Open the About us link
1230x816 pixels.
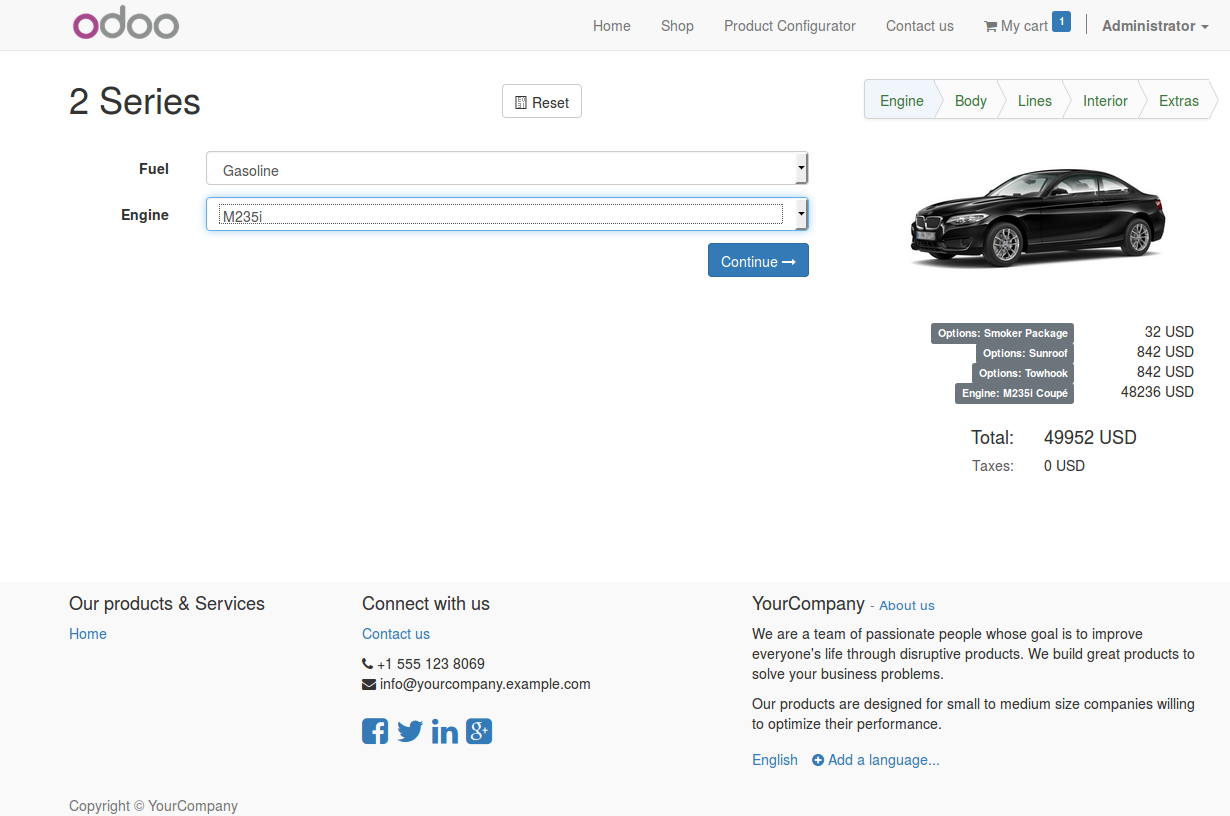pyautogui.click(x=907, y=606)
